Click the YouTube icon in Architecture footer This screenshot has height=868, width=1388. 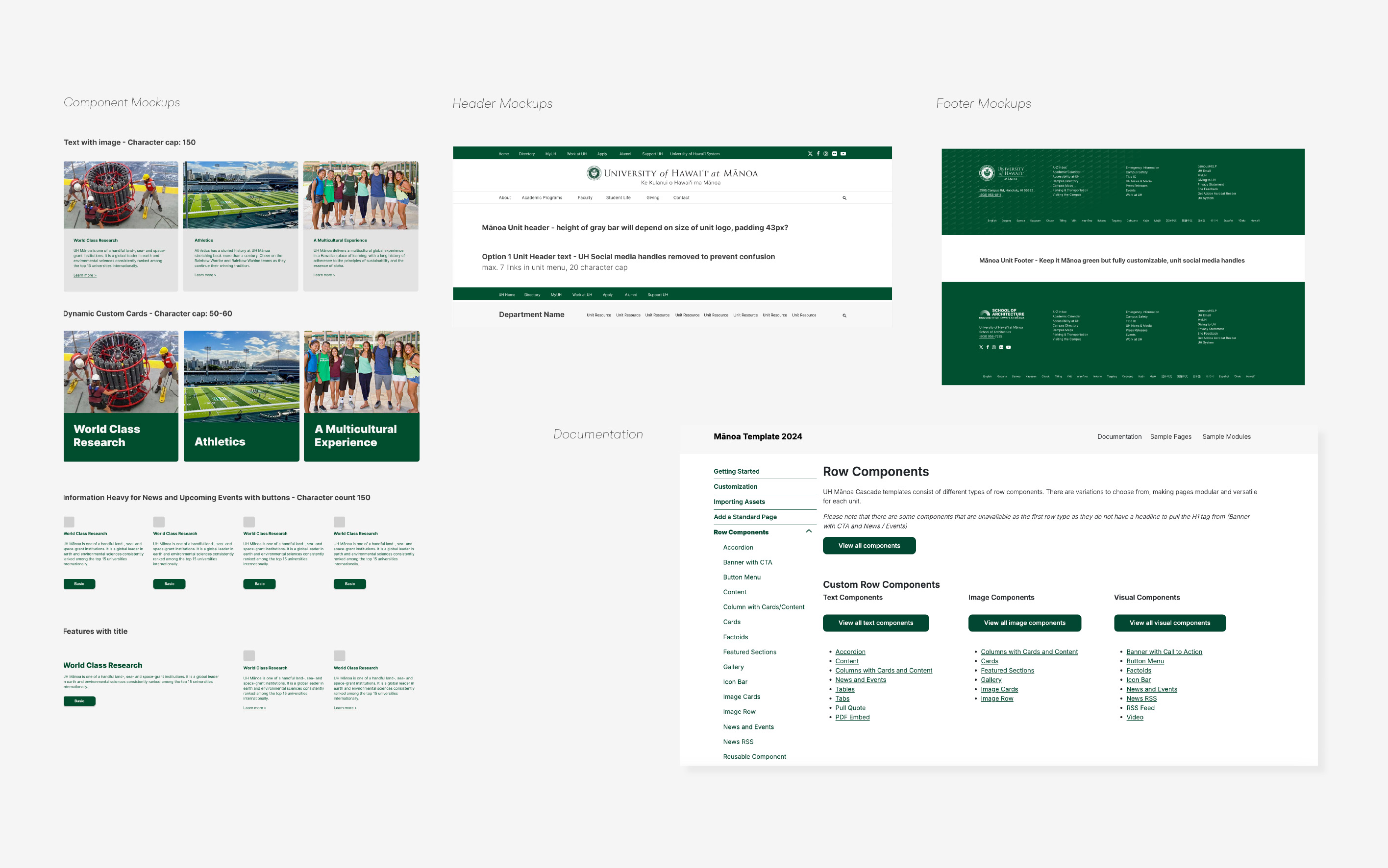(1009, 347)
